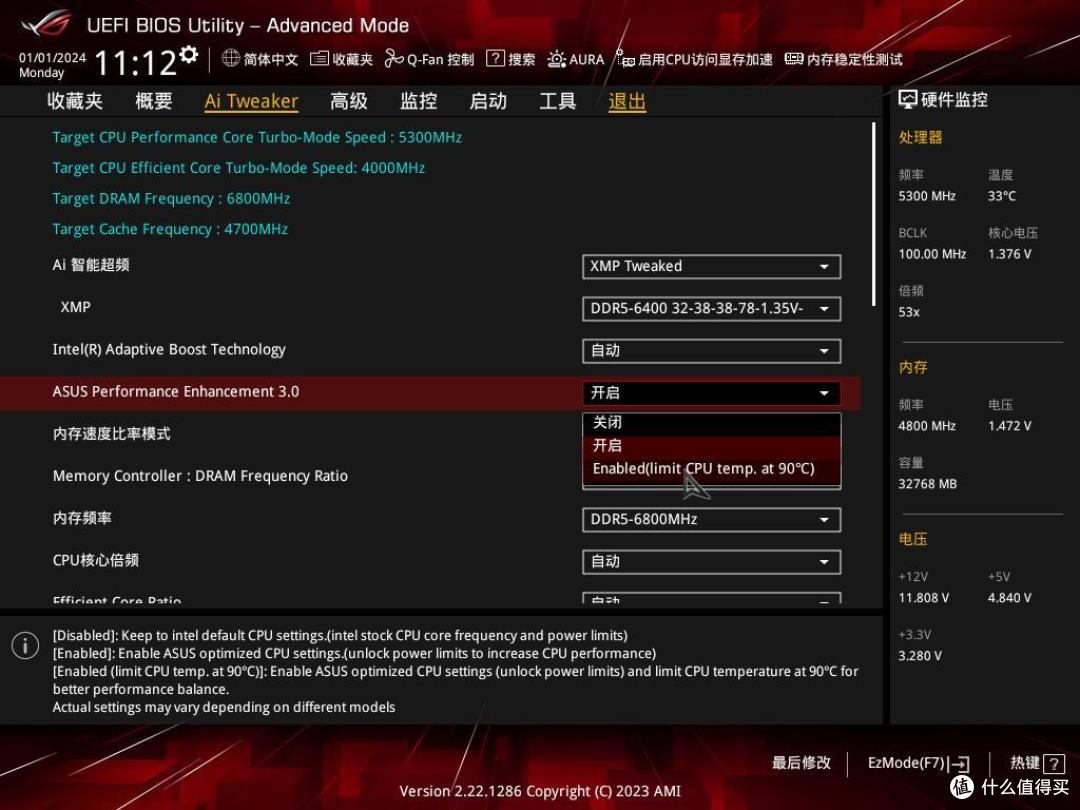Click 启用CPU访问显存加速 icon
Screen dimensions: 1080x810
click(625, 59)
